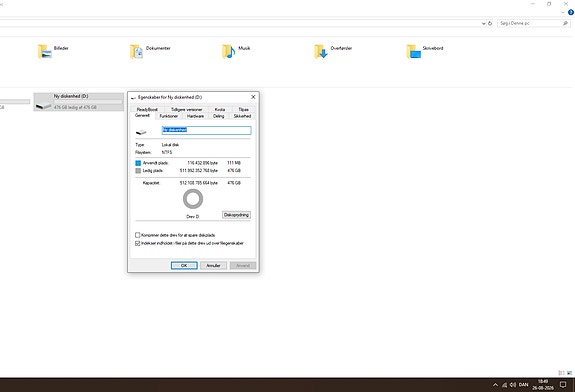Click the 'Ledig plads' label

[x=153, y=171]
